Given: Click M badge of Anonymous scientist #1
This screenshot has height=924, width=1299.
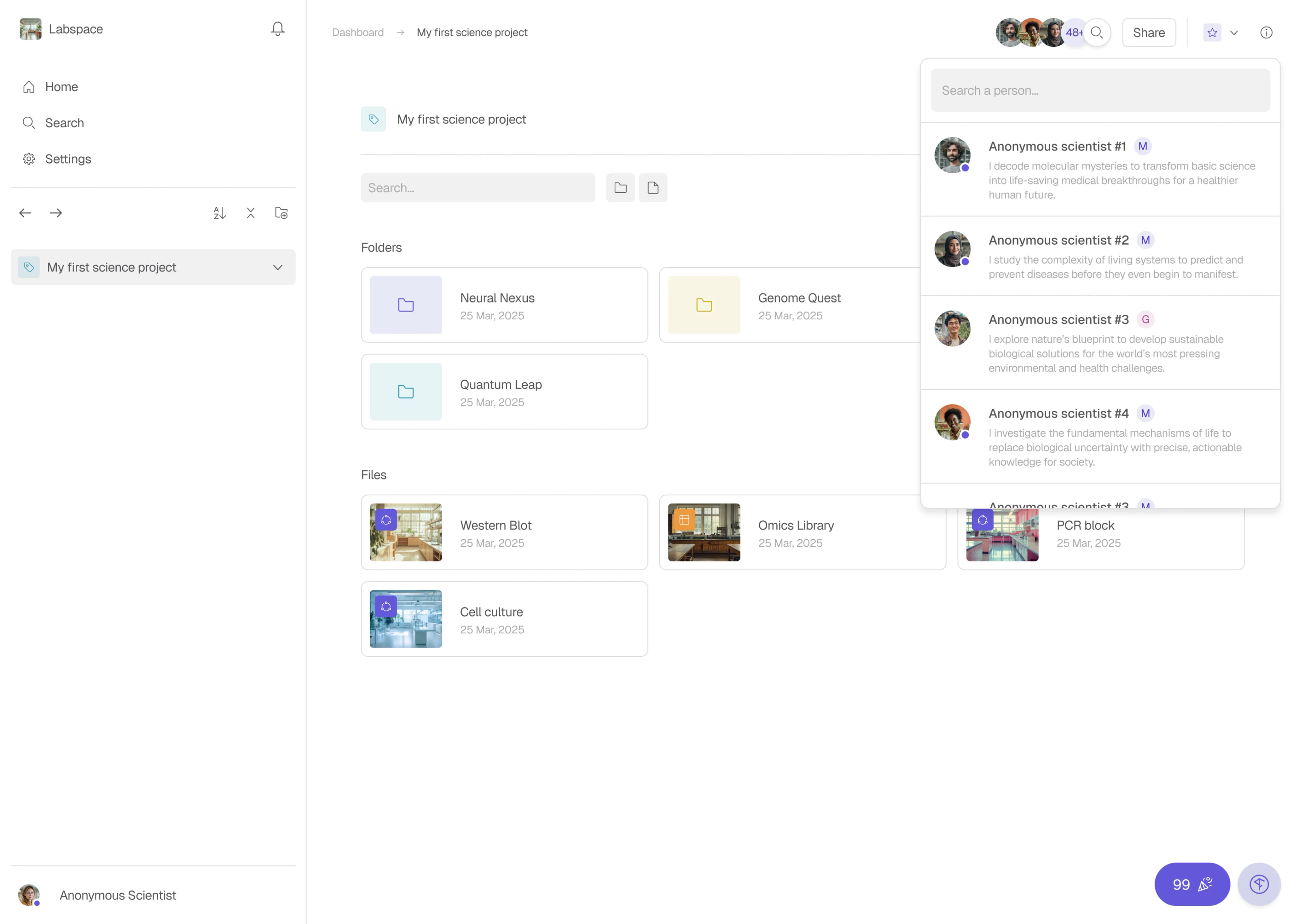Looking at the screenshot, I should coord(1143,146).
